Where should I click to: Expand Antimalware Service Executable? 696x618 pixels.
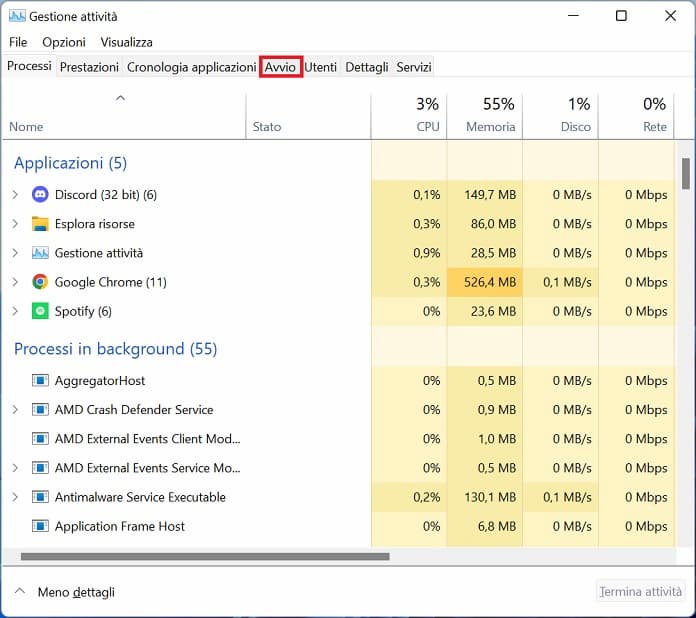(15, 497)
